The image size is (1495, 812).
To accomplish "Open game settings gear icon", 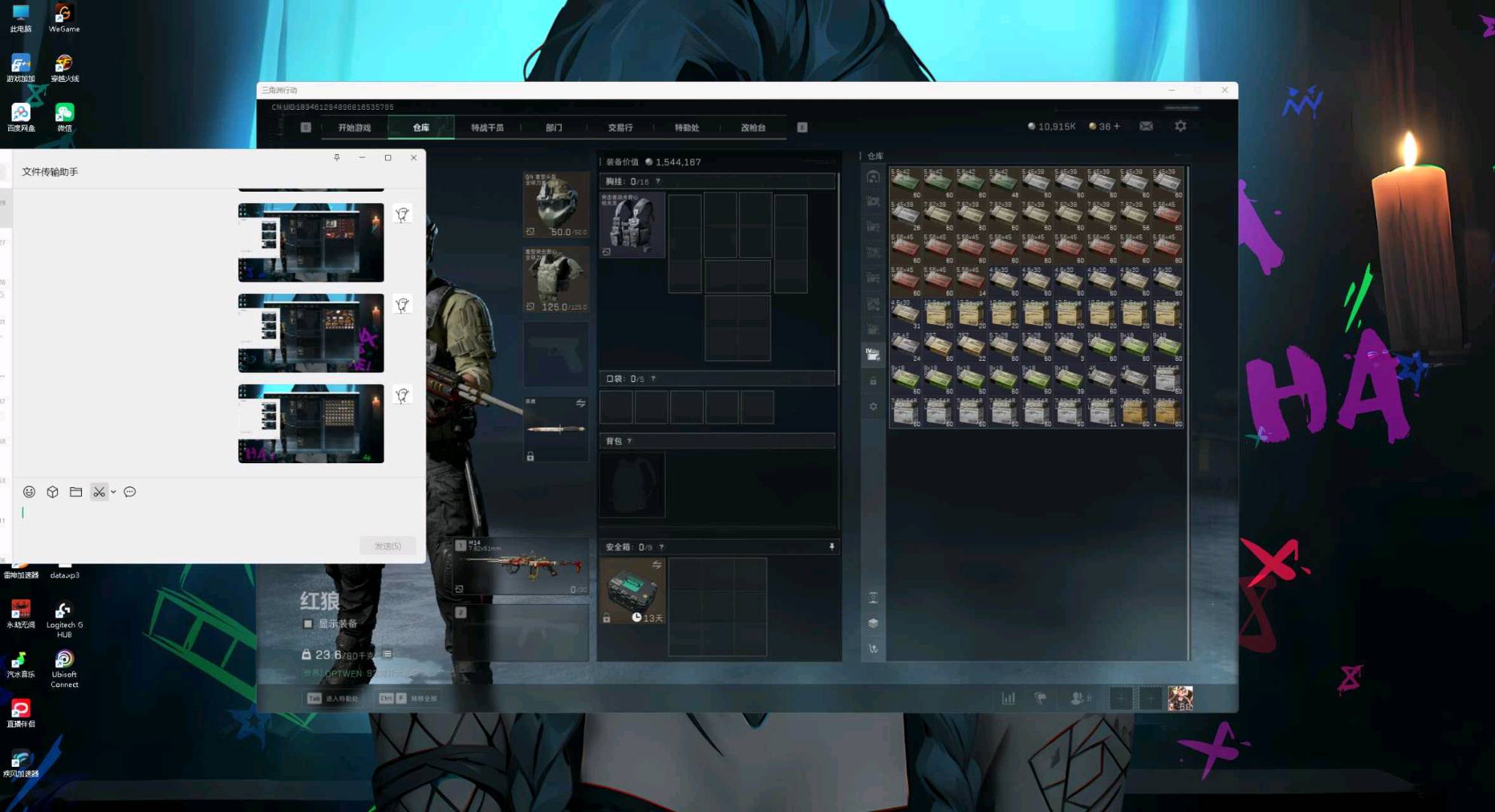I will pyautogui.click(x=1181, y=126).
